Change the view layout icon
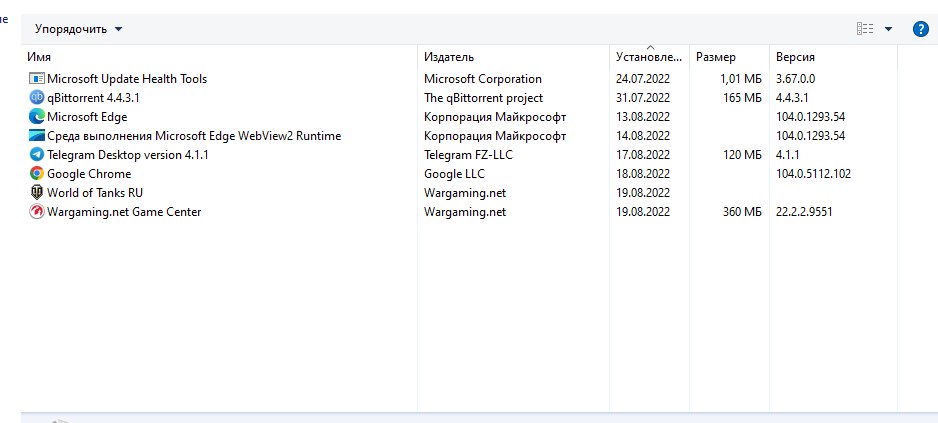Viewport: 938px width, 423px height. tap(865, 29)
